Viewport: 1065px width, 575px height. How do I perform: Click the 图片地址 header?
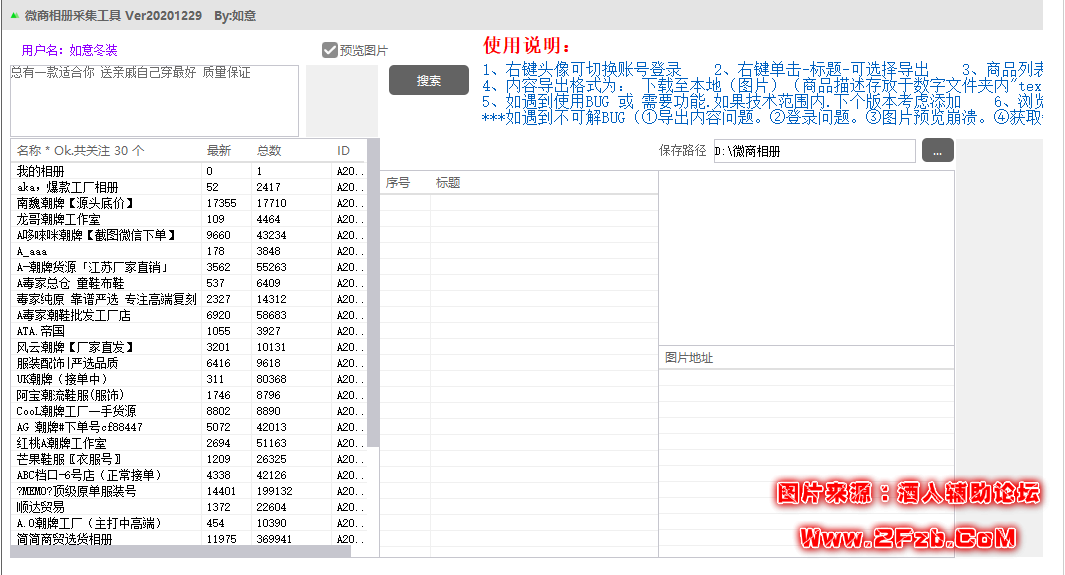[x=689, y=357]
